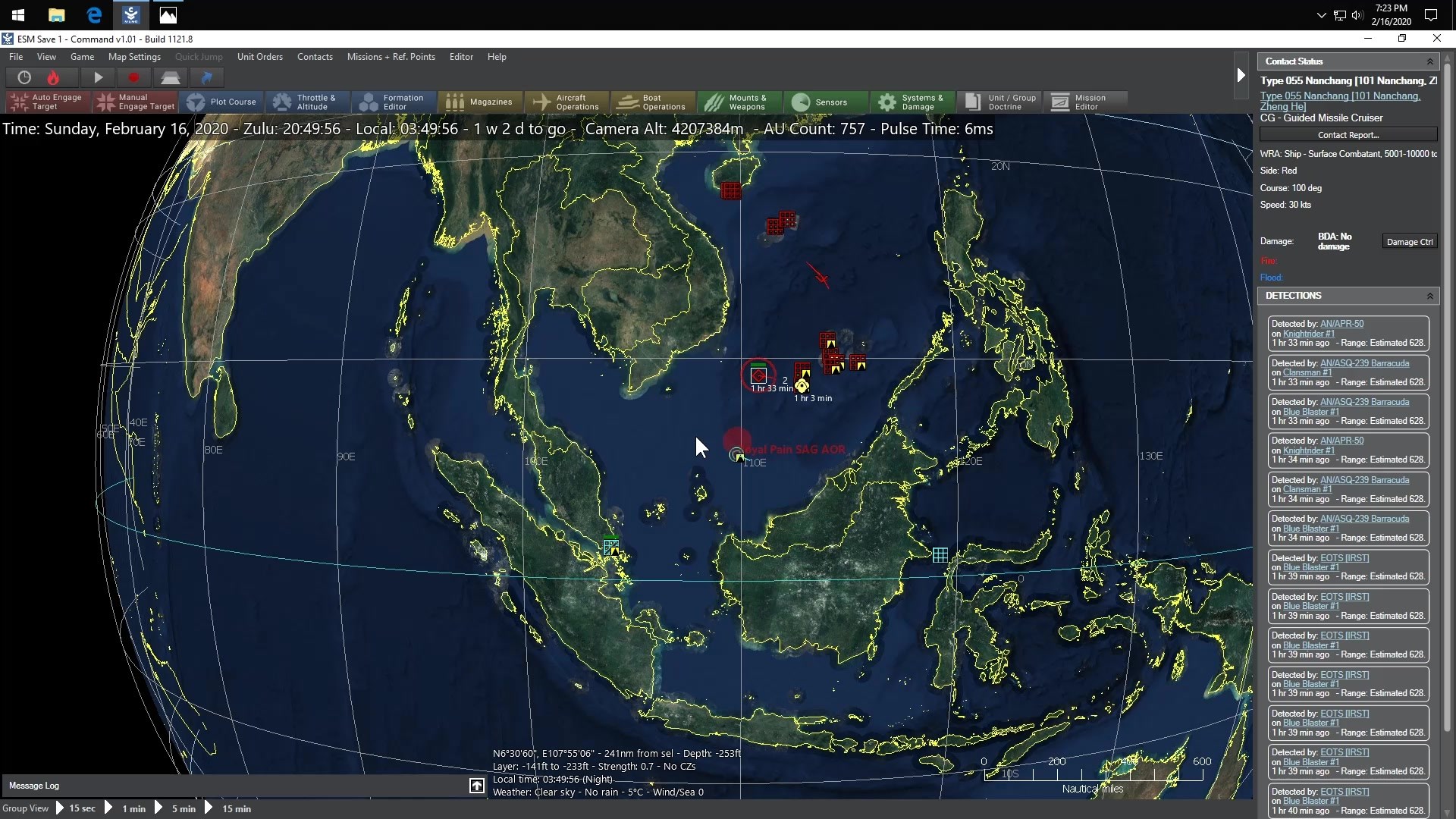Open the Map Settings menu
Viewport: 1456px width, 819px height.
(134, 57)
